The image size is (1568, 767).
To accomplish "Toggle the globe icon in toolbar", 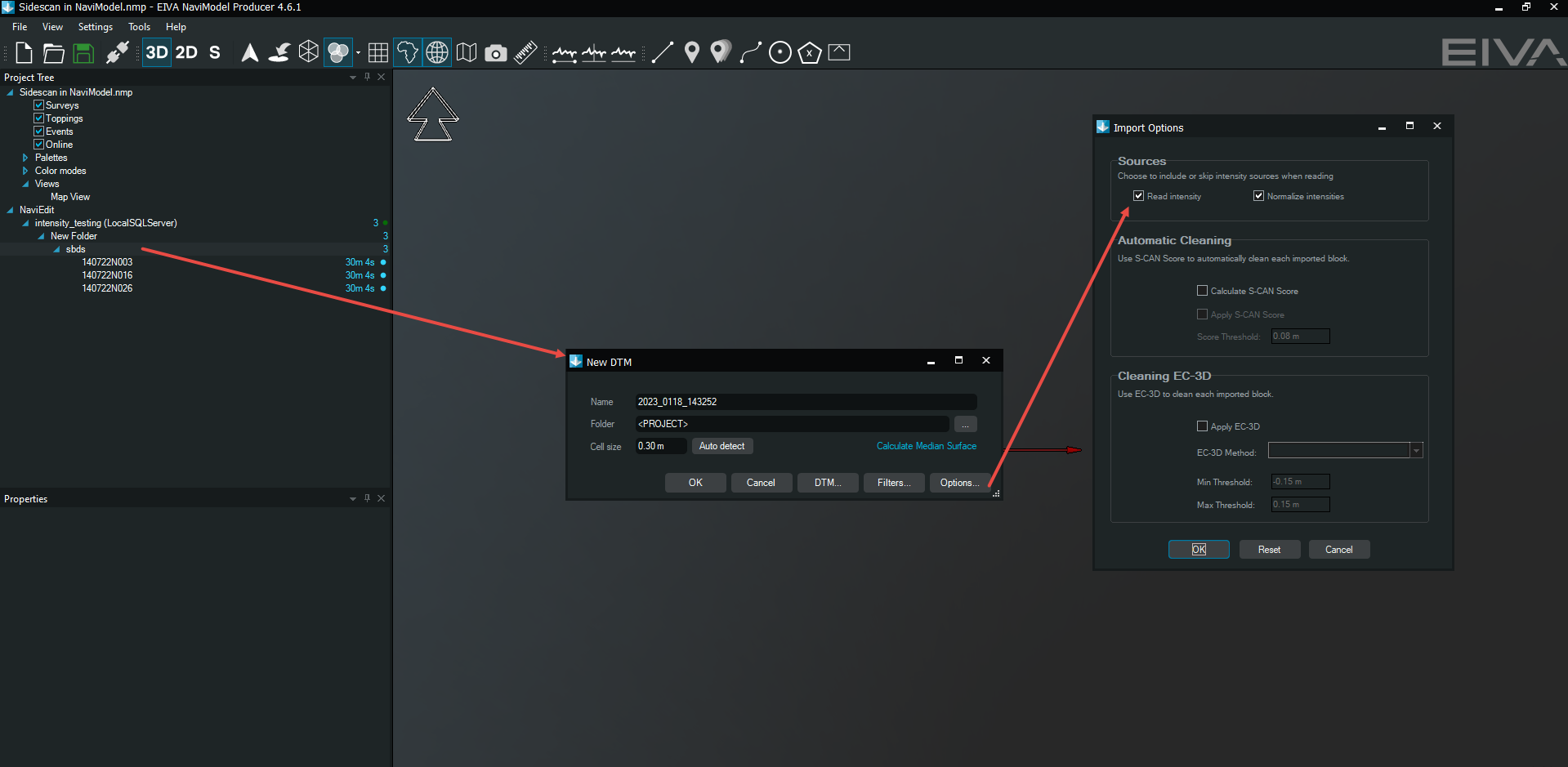I will click(437, 53).
